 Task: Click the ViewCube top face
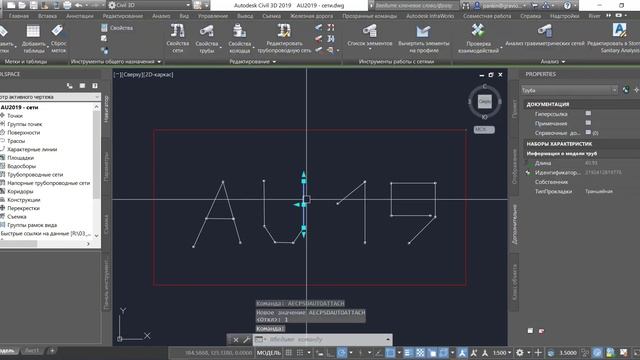tap(484, 101)
